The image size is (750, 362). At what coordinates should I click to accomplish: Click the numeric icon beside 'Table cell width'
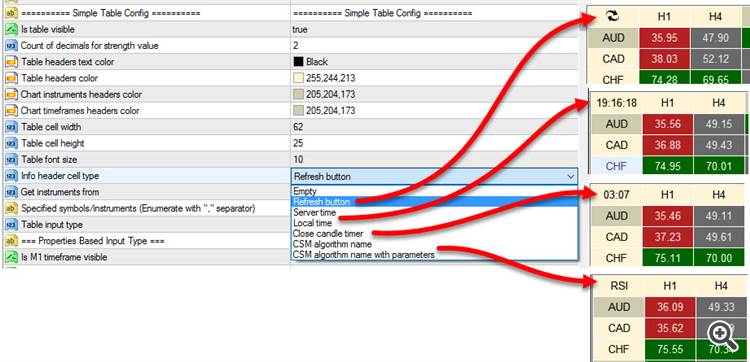(11, 127)
